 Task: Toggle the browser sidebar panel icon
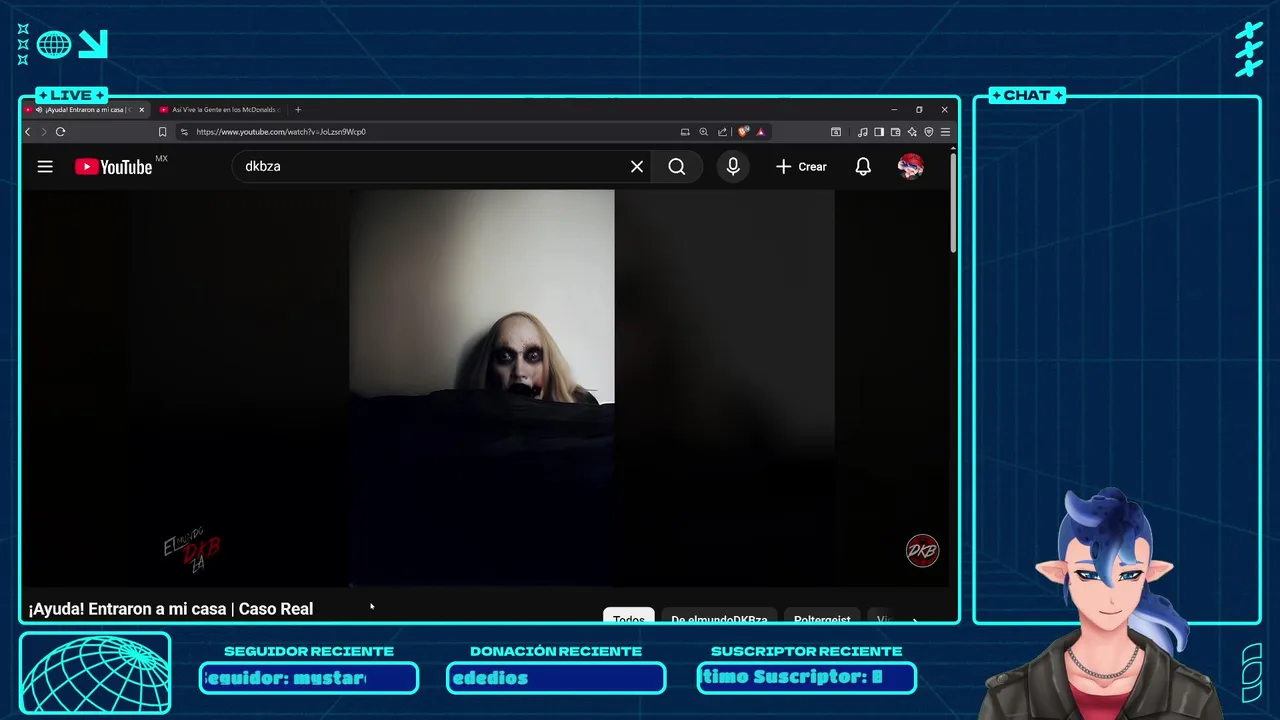click(x=879, y=132)
